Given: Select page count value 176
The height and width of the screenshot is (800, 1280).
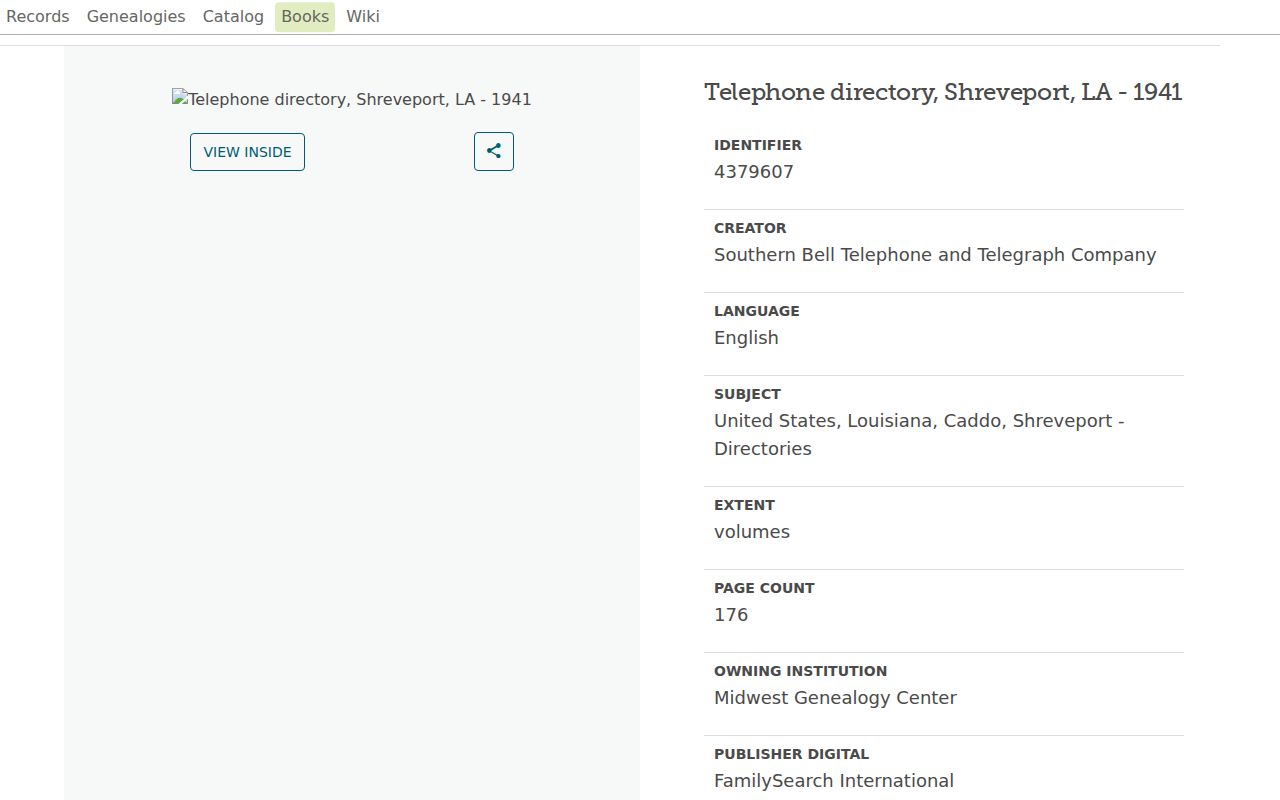Looking at the screenshot, I should coord(731,615).
